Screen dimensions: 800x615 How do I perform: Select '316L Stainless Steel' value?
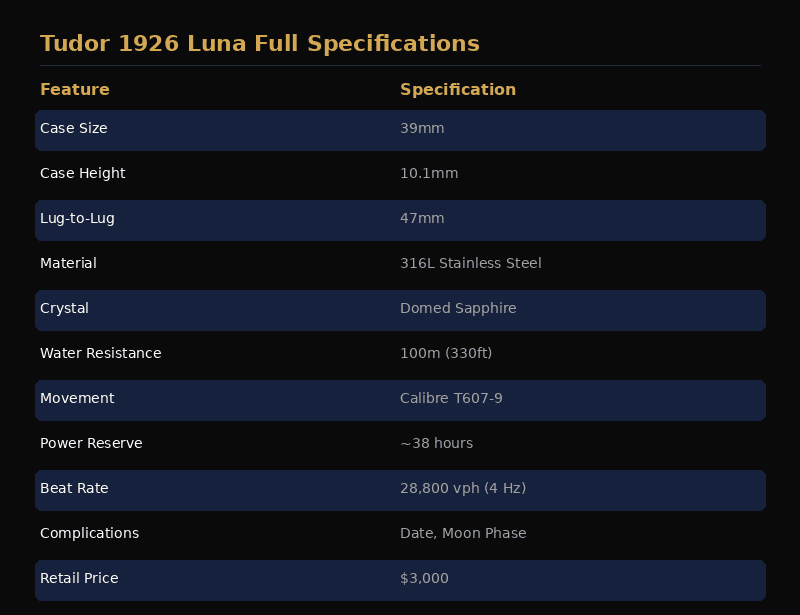pyautogui.click(x=470, y=263)
